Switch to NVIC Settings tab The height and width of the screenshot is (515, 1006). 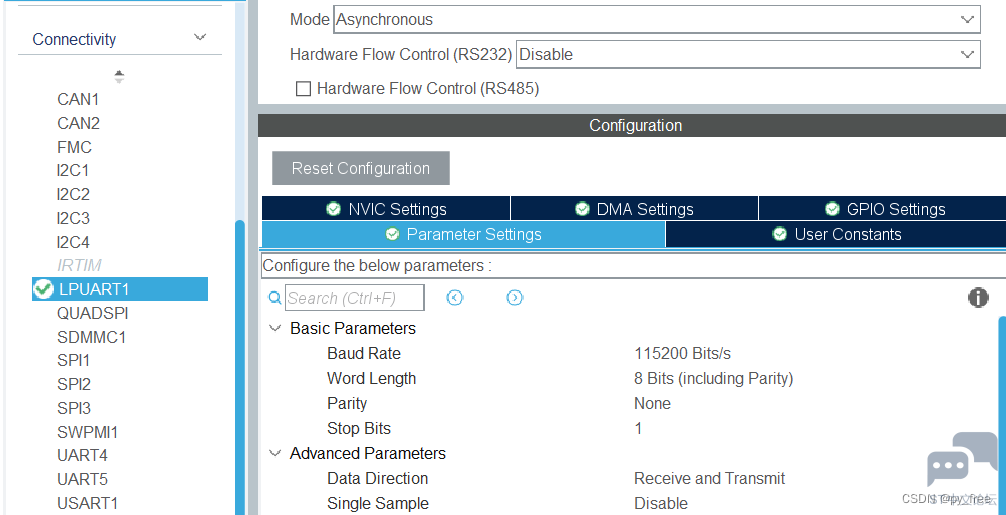point(386,208)
